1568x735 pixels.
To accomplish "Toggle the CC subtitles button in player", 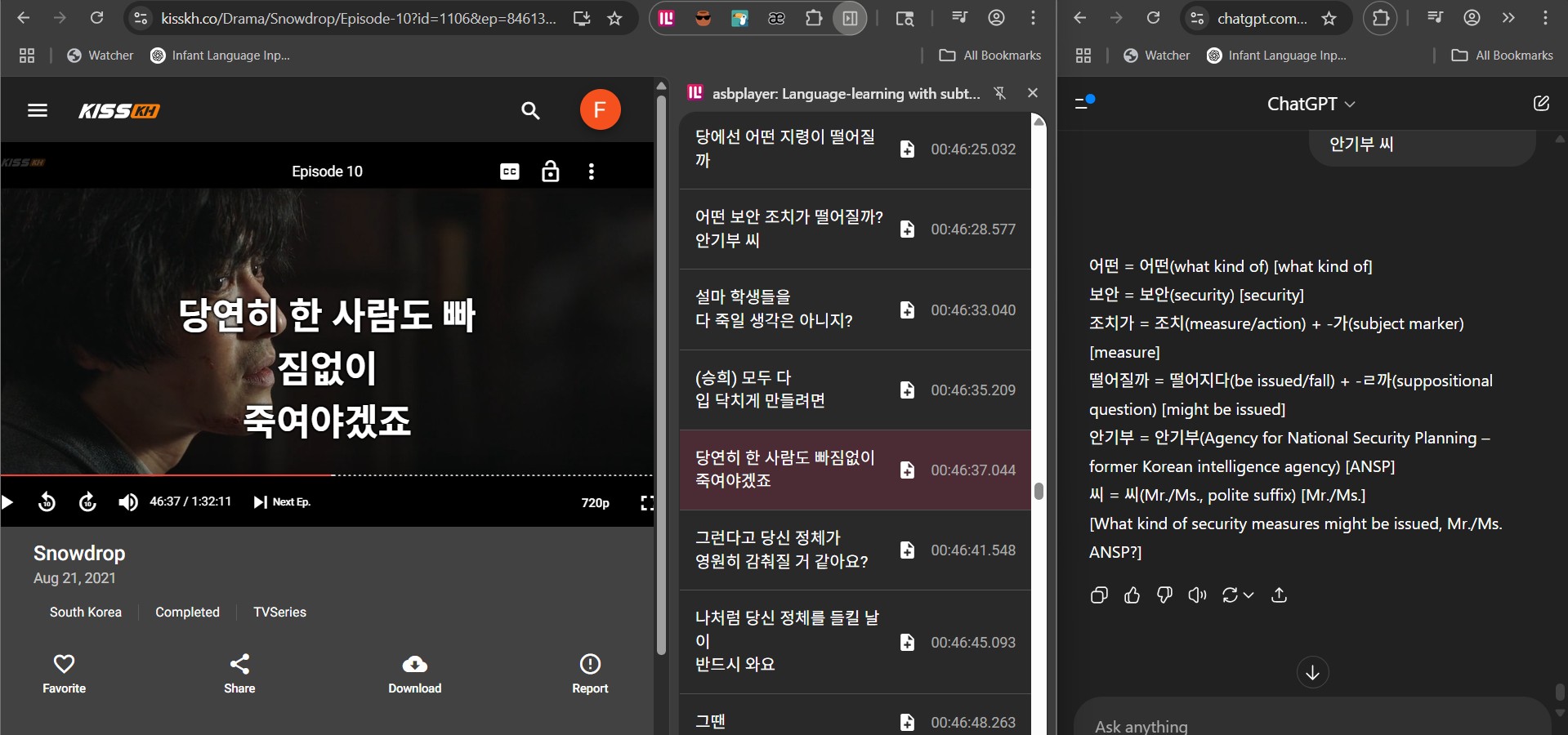I will (509, 171).
